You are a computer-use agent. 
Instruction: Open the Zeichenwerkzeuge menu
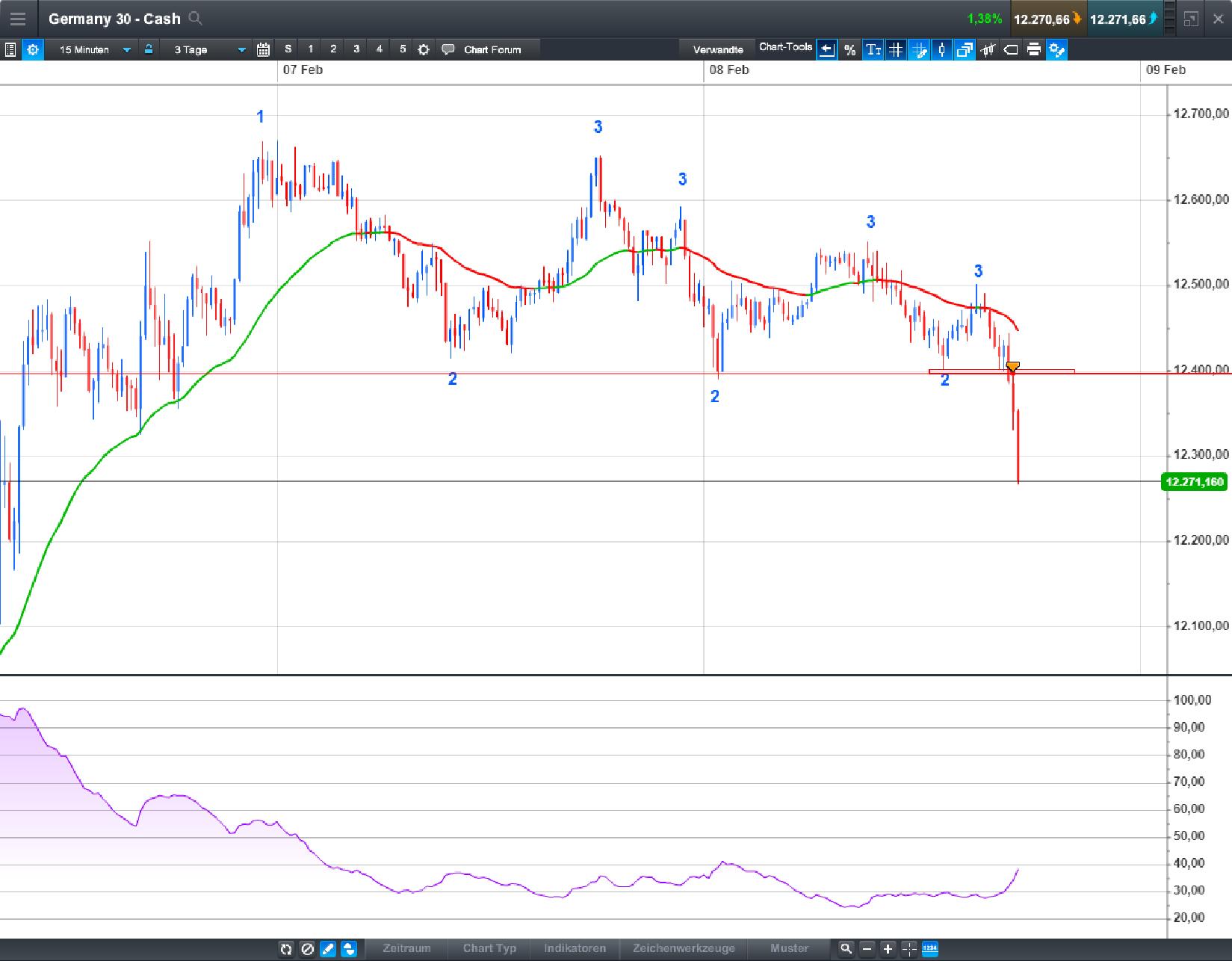click(682, 948)
